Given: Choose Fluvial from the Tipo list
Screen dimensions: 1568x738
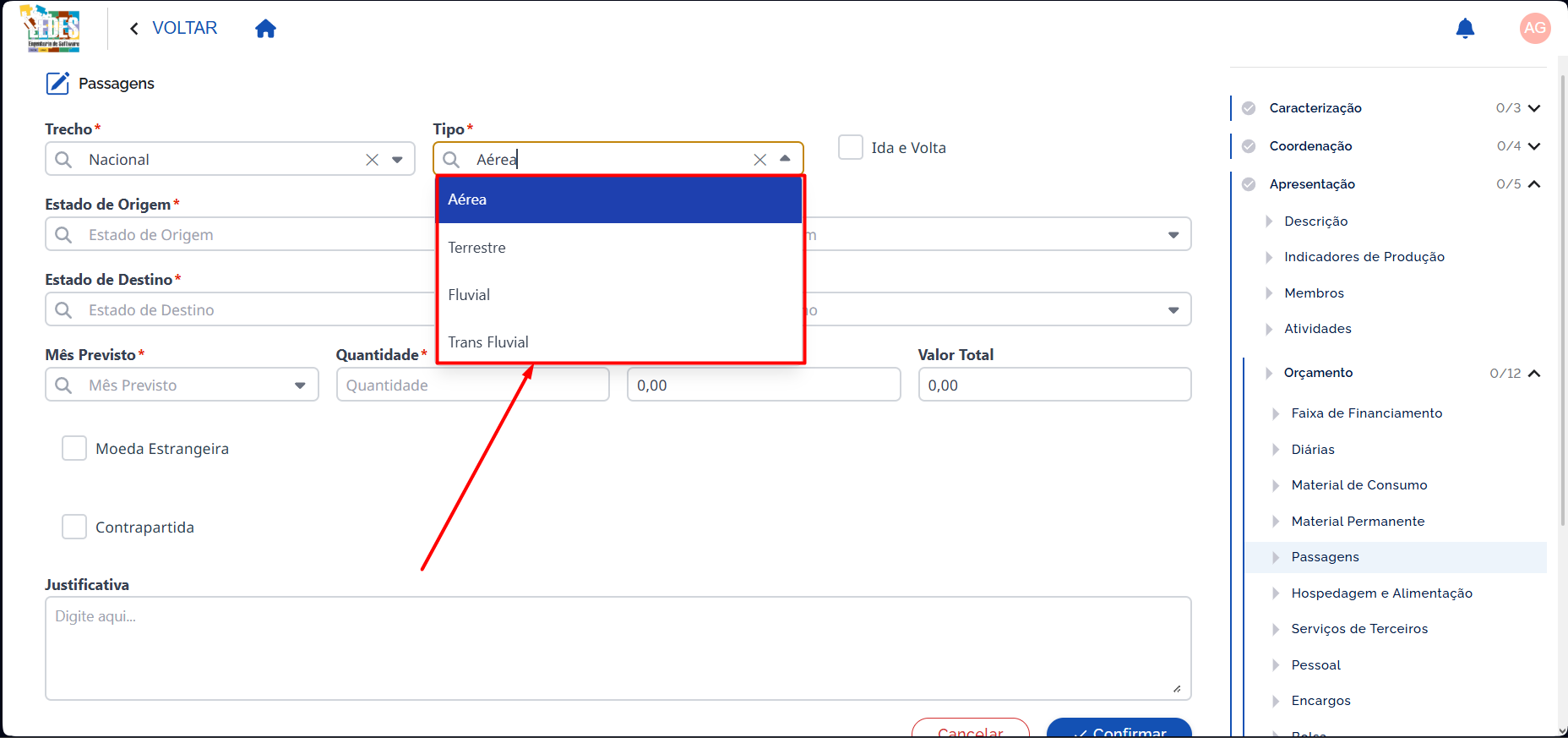Looking at the screenshot, I should (619, 295).
